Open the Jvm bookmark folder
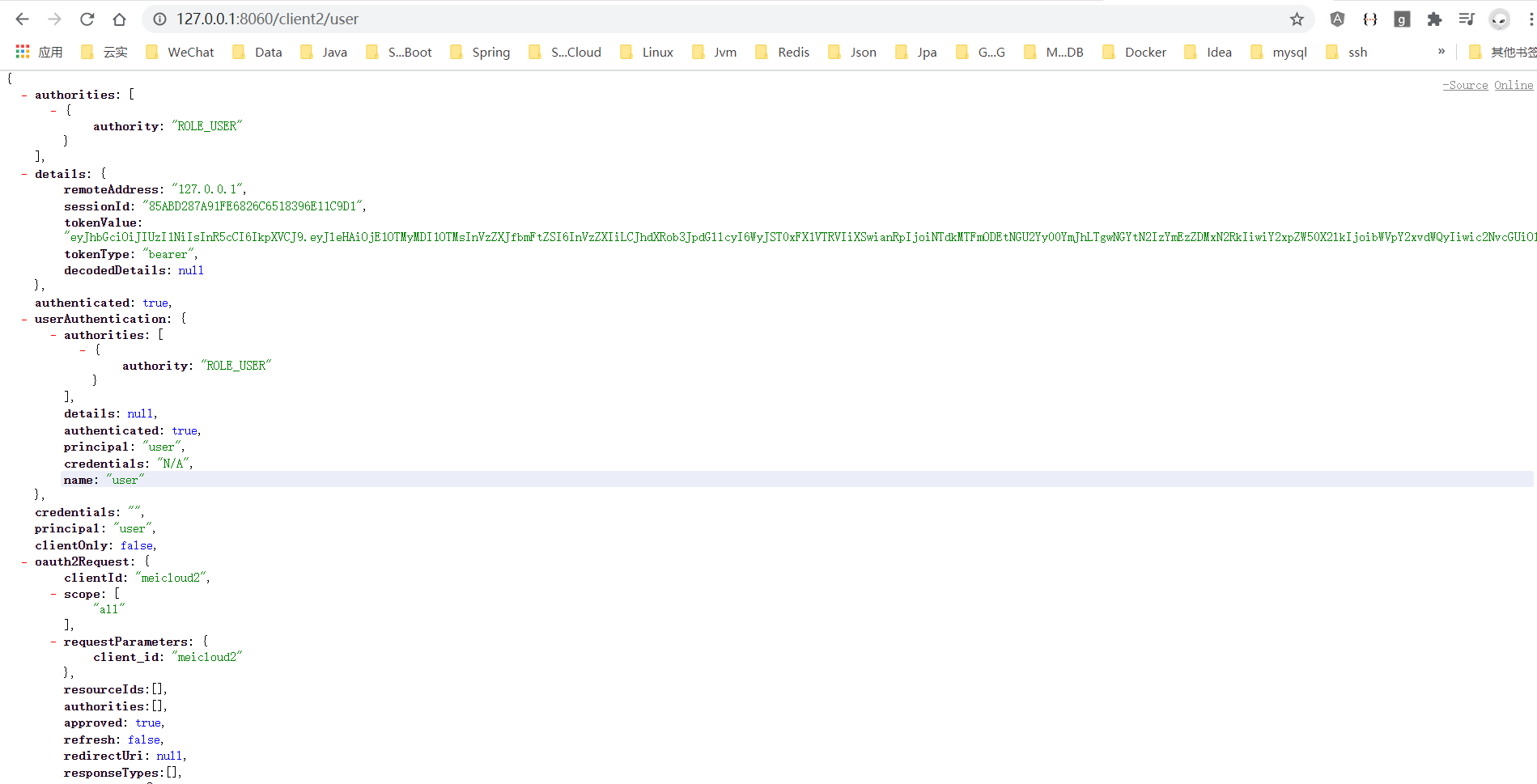1537x784 pixels. pyautogui.click(x=715, y=52)
